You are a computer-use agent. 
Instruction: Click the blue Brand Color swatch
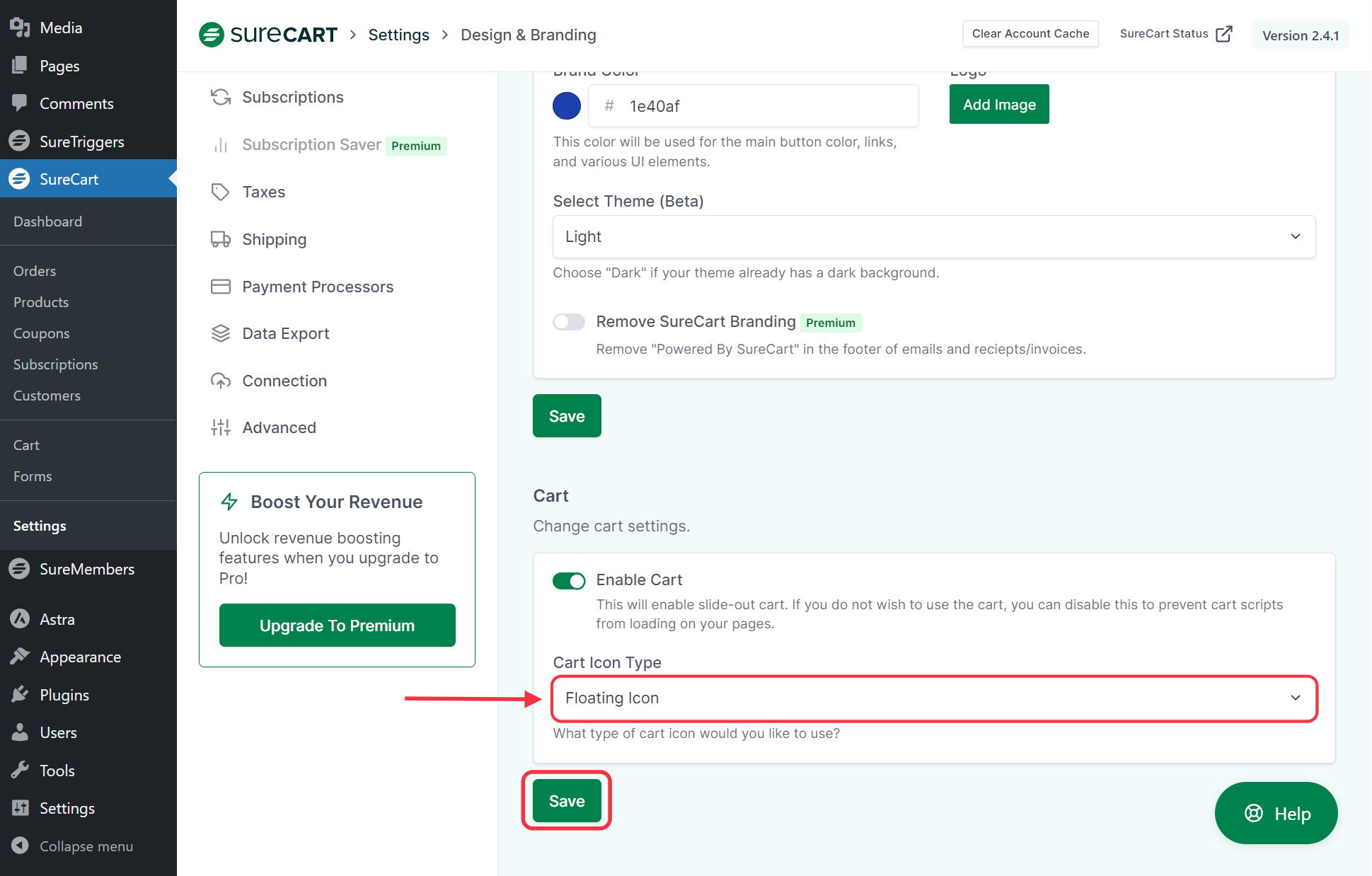(x=566, y=105)
